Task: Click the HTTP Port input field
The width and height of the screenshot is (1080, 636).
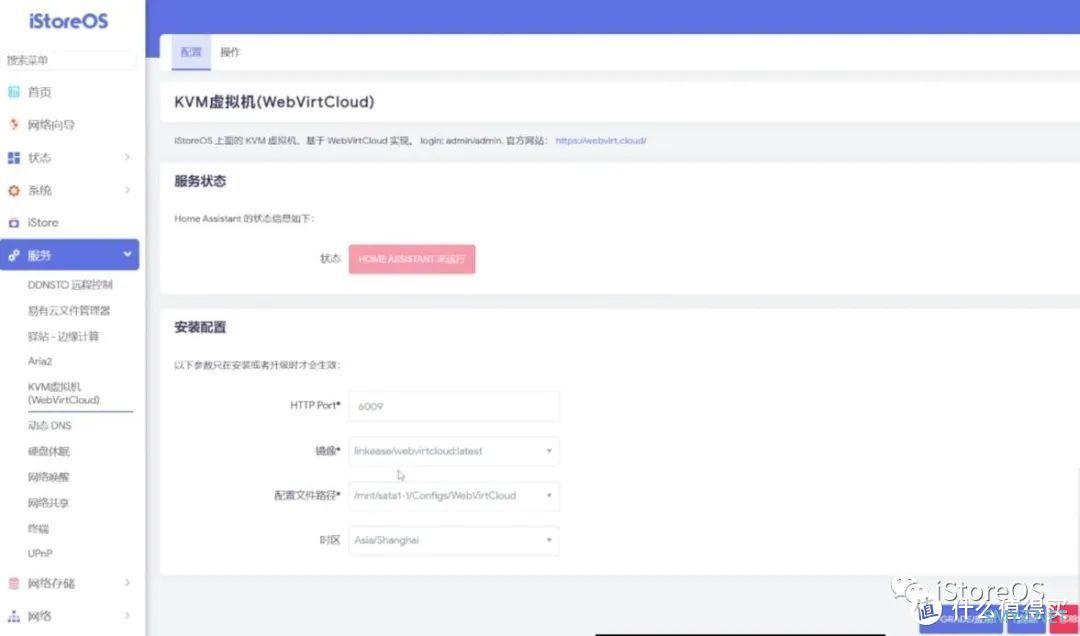Action: tap(454, 407)
